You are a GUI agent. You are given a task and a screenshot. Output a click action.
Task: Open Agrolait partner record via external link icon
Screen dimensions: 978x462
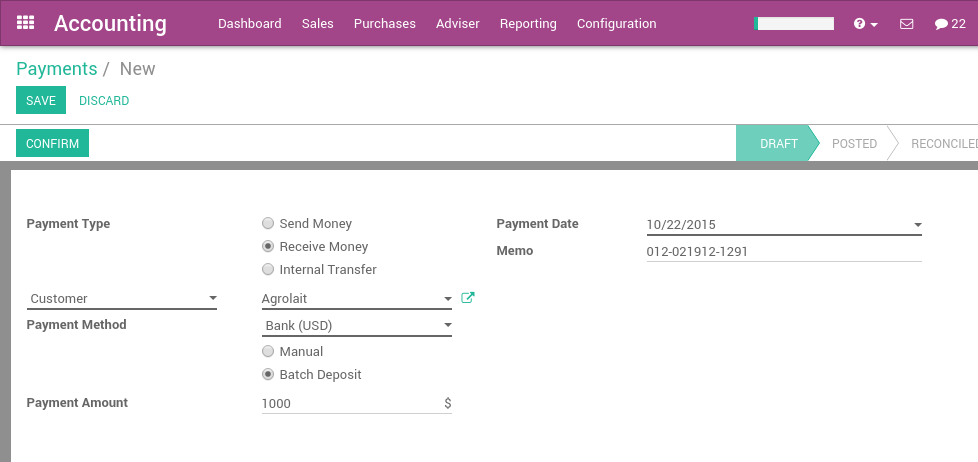(468, 298)
